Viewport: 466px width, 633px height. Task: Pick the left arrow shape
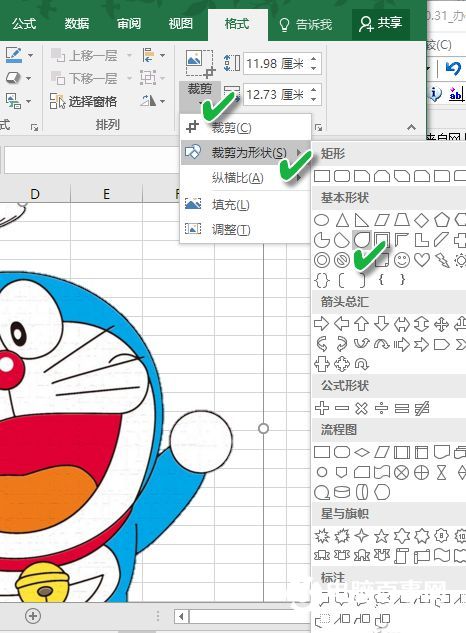(342, 324)
